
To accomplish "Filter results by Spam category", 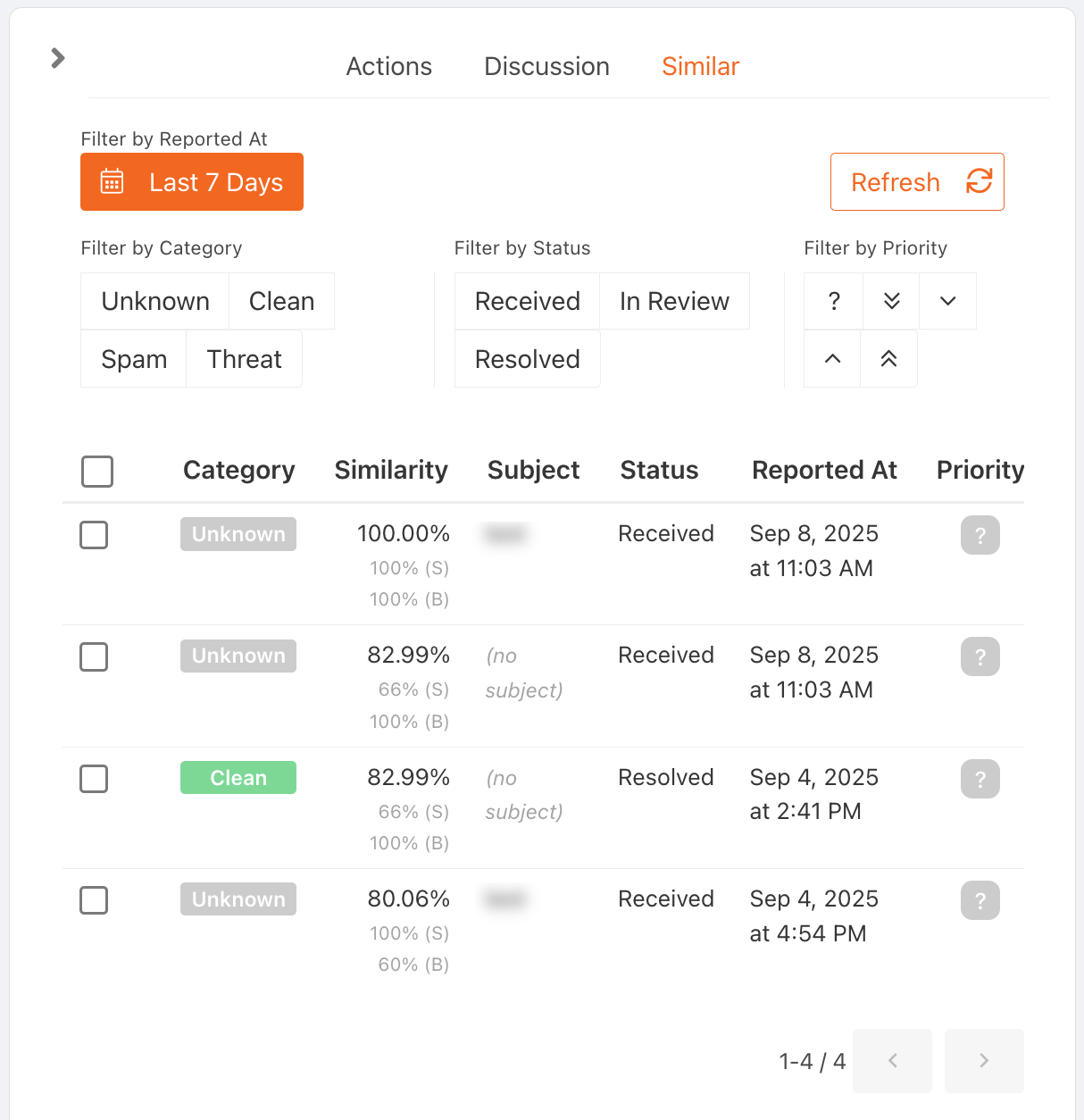I will (134, 359).
